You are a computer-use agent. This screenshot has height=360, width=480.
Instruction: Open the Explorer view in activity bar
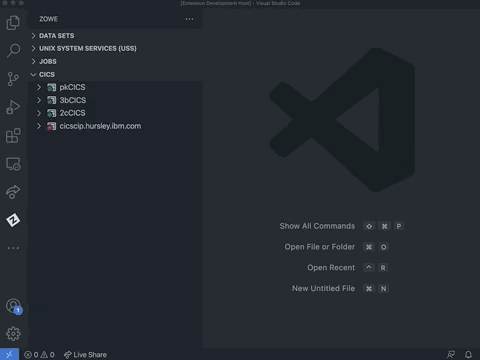tap(13, 23)
